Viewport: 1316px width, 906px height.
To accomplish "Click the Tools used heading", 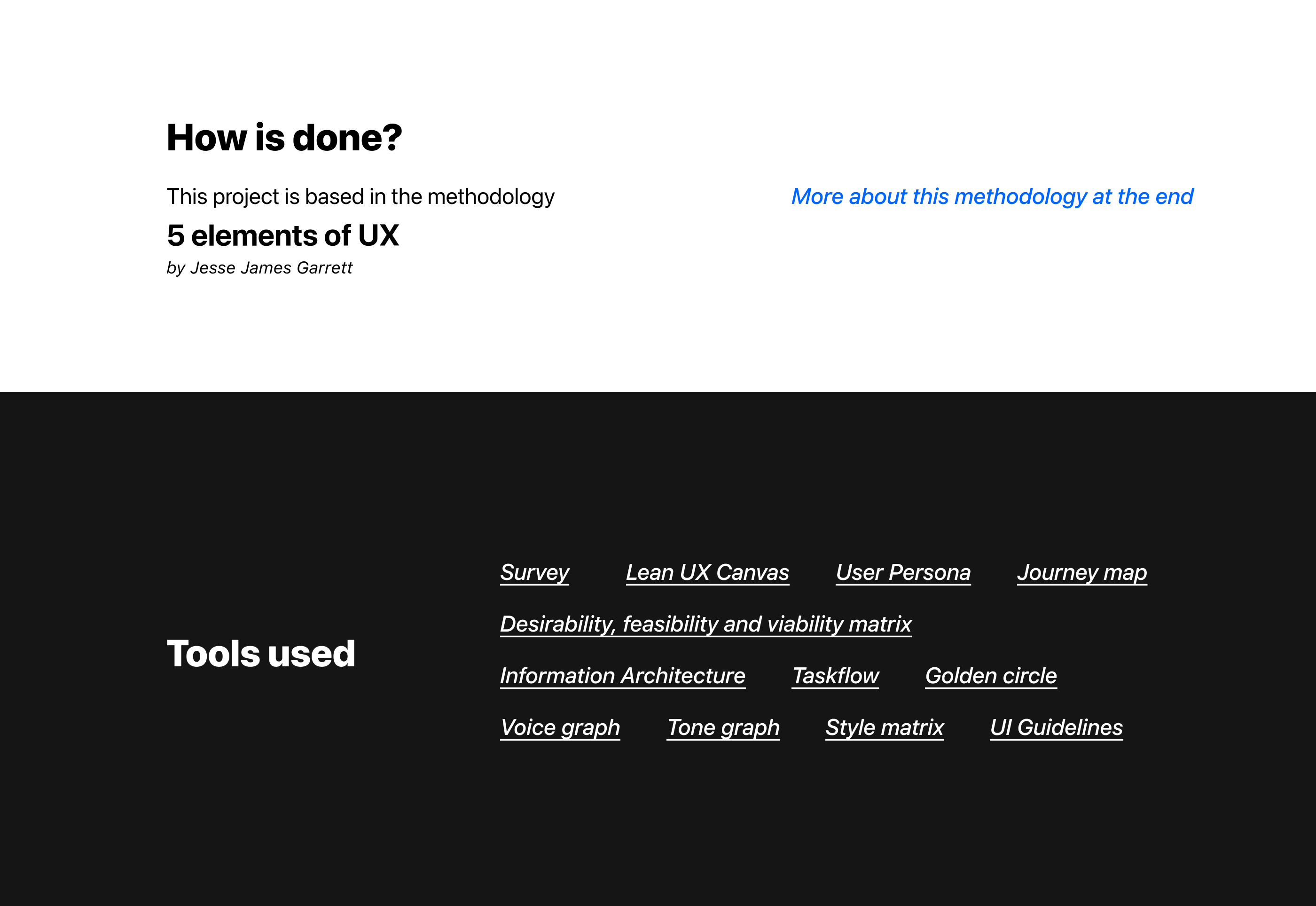I will point(260,653).
